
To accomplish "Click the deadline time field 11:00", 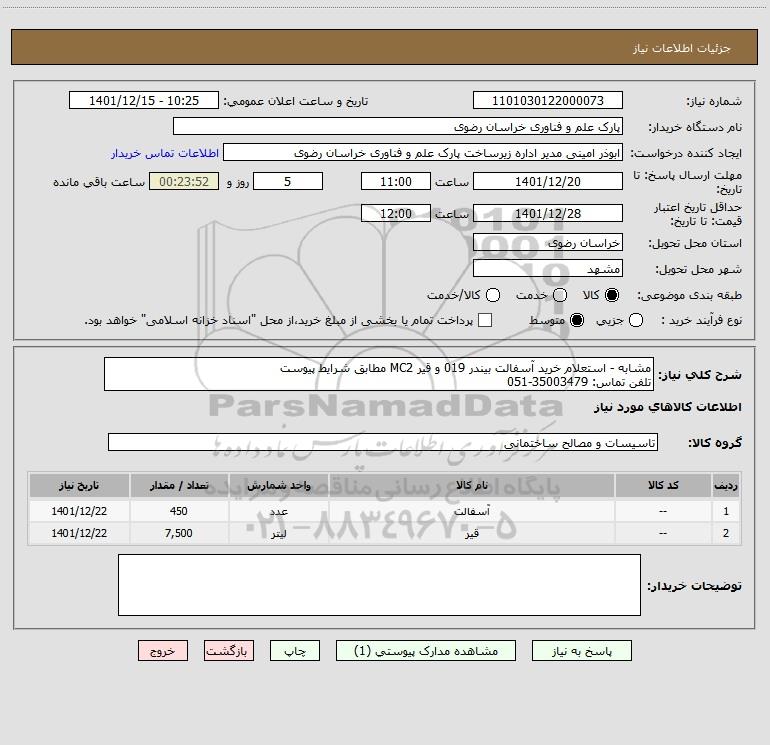I will click(396, 181).
